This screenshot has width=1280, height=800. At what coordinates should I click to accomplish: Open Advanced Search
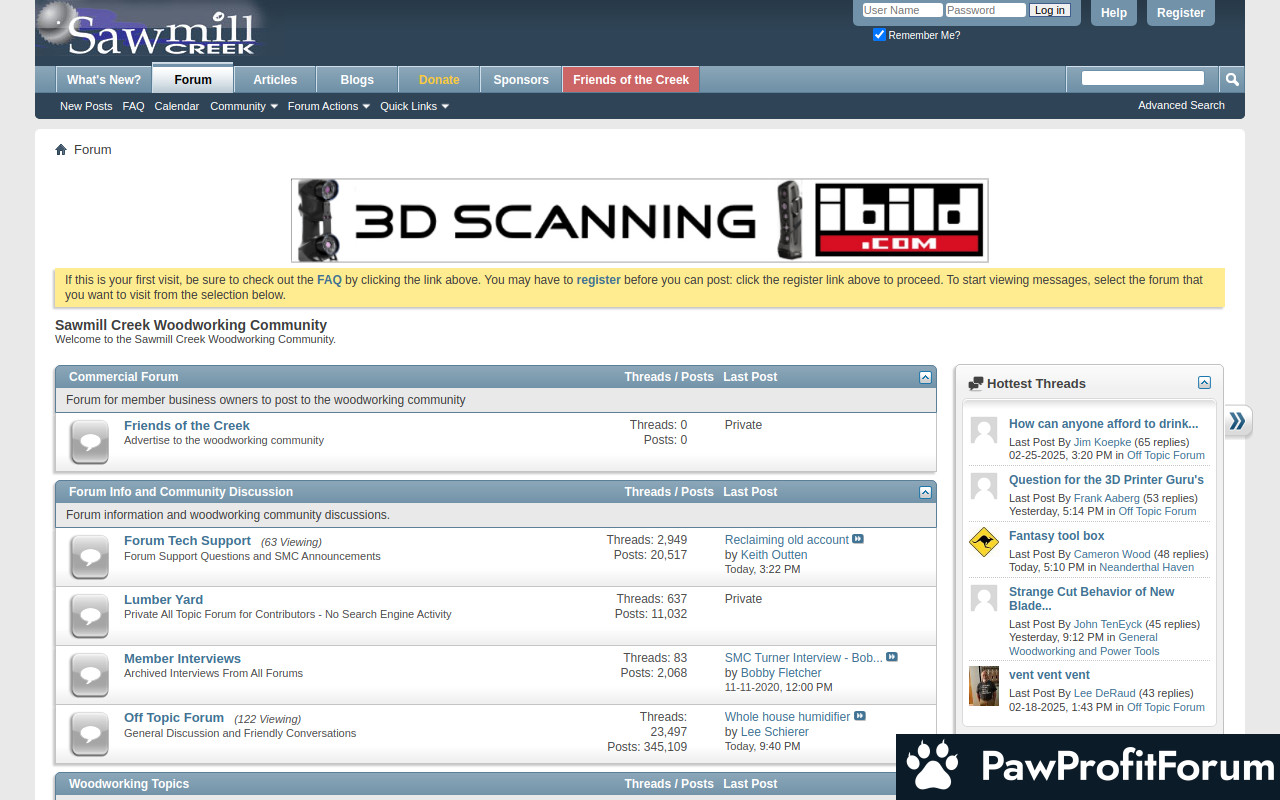[1181, 105]
